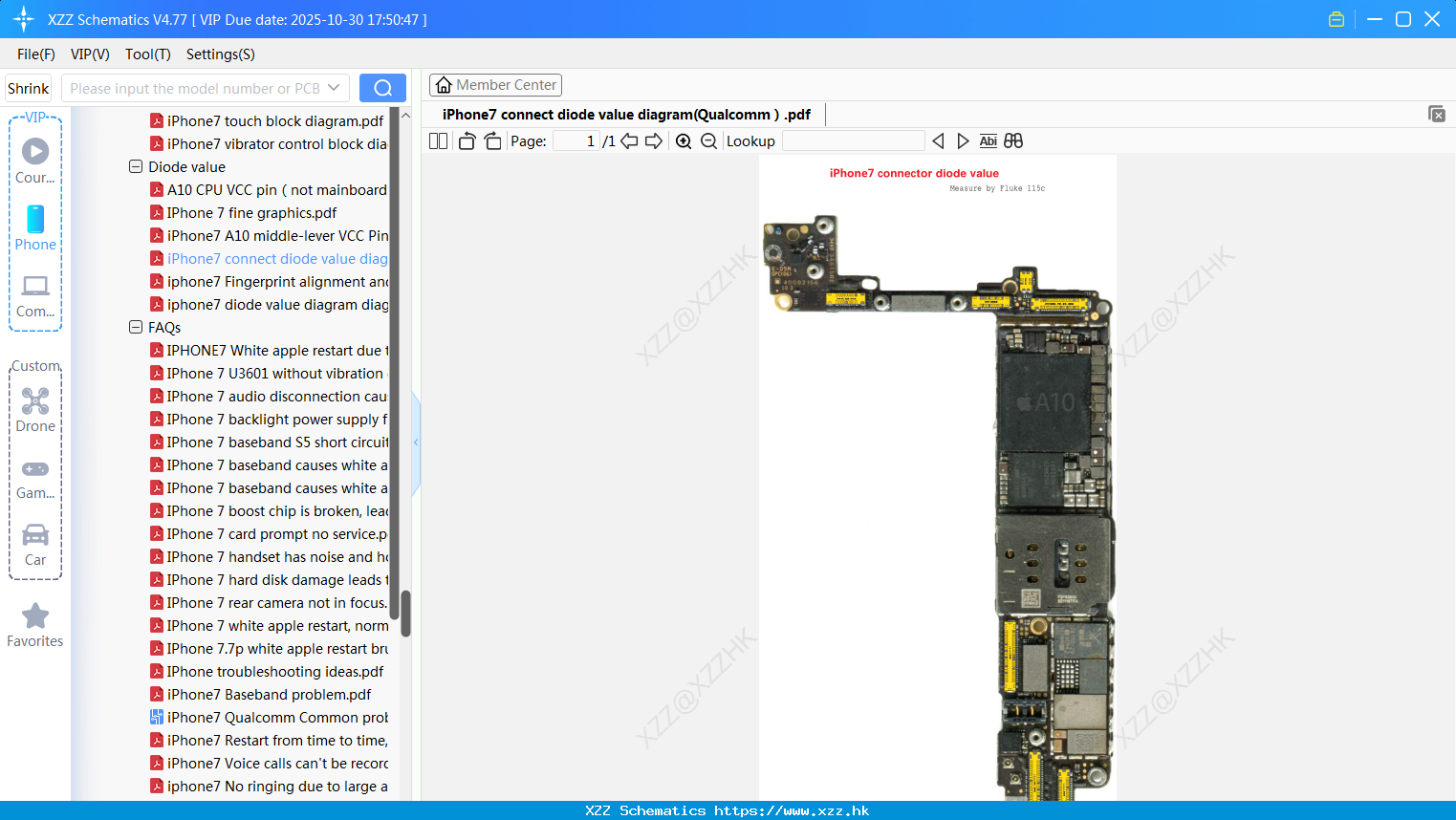Open model number dropdown arrow
Viewport: 1456px width, 820px height.
334,88
